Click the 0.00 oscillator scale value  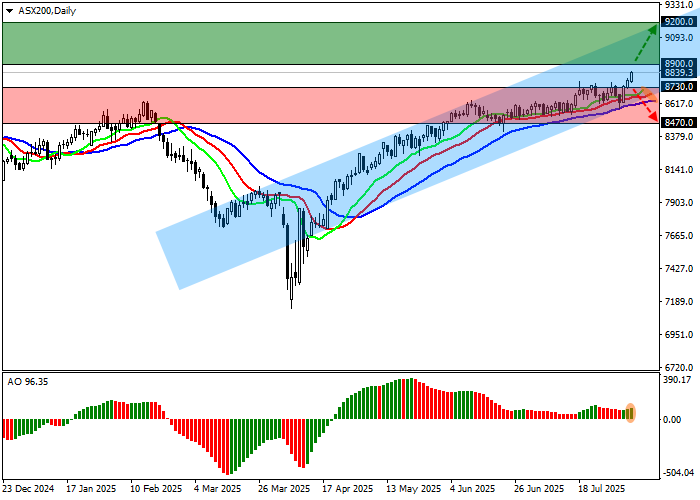[673, 420]
